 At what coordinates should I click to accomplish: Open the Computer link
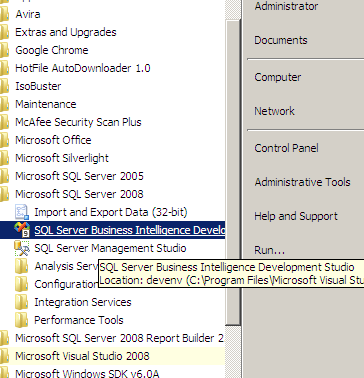(x=278, y=77)
